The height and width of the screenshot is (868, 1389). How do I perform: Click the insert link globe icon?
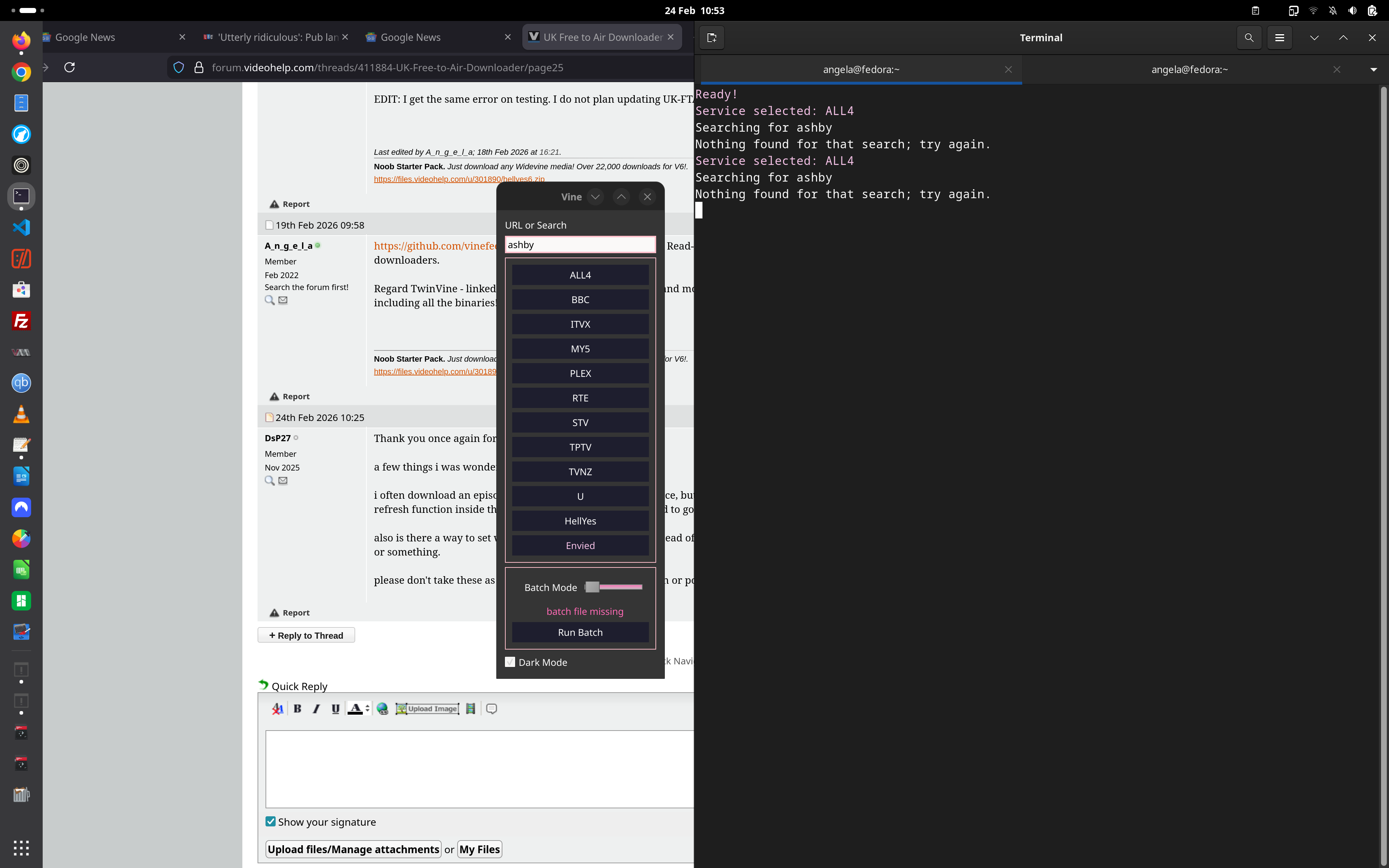tap(382, 709)
